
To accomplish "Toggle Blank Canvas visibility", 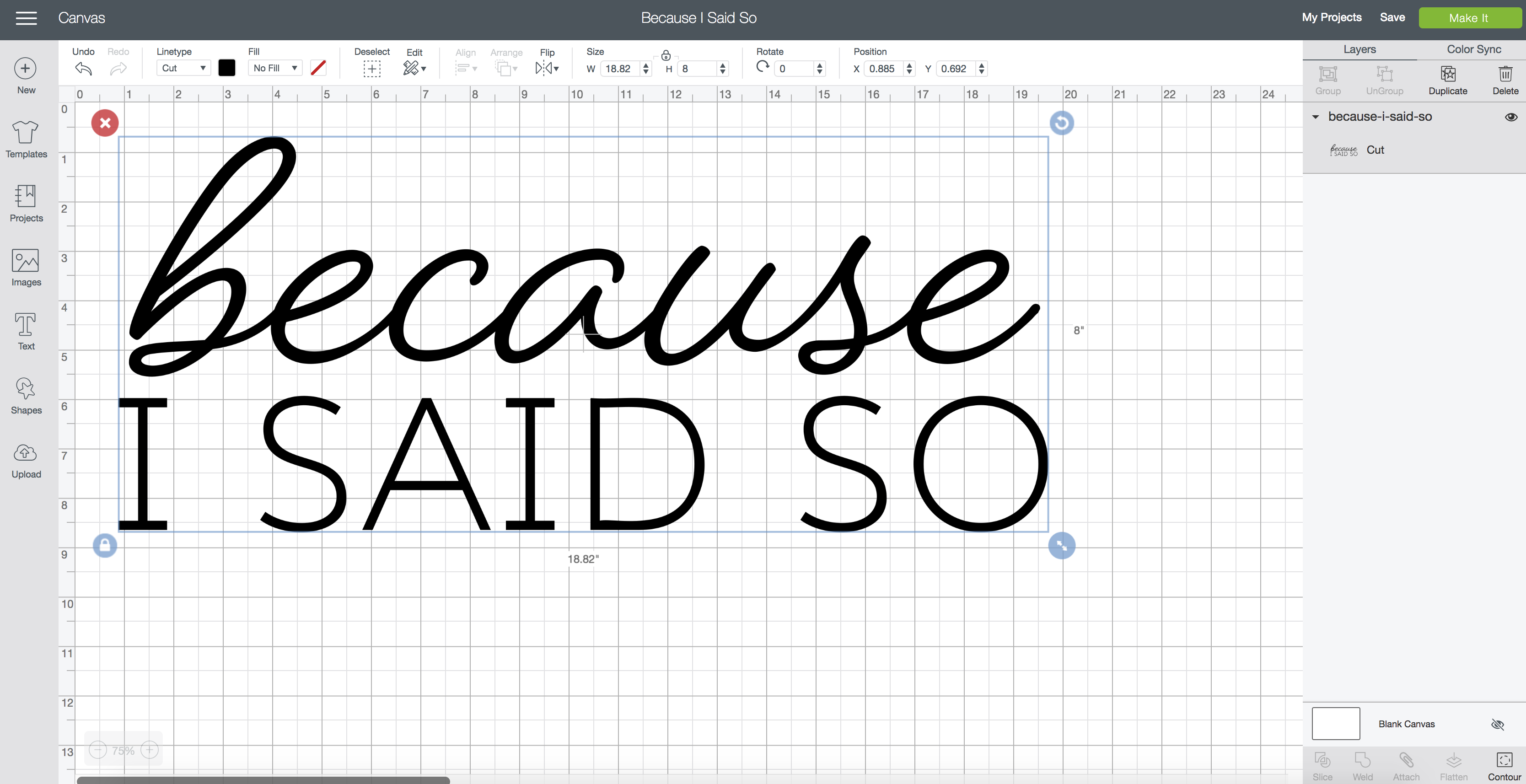I will [x=1498, y=724].
